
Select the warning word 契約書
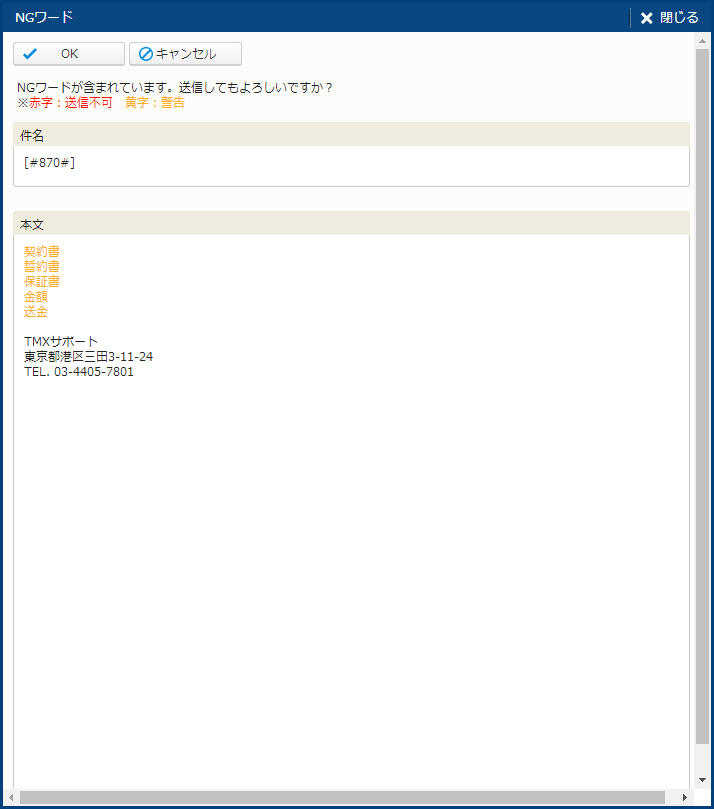(42, 252)
